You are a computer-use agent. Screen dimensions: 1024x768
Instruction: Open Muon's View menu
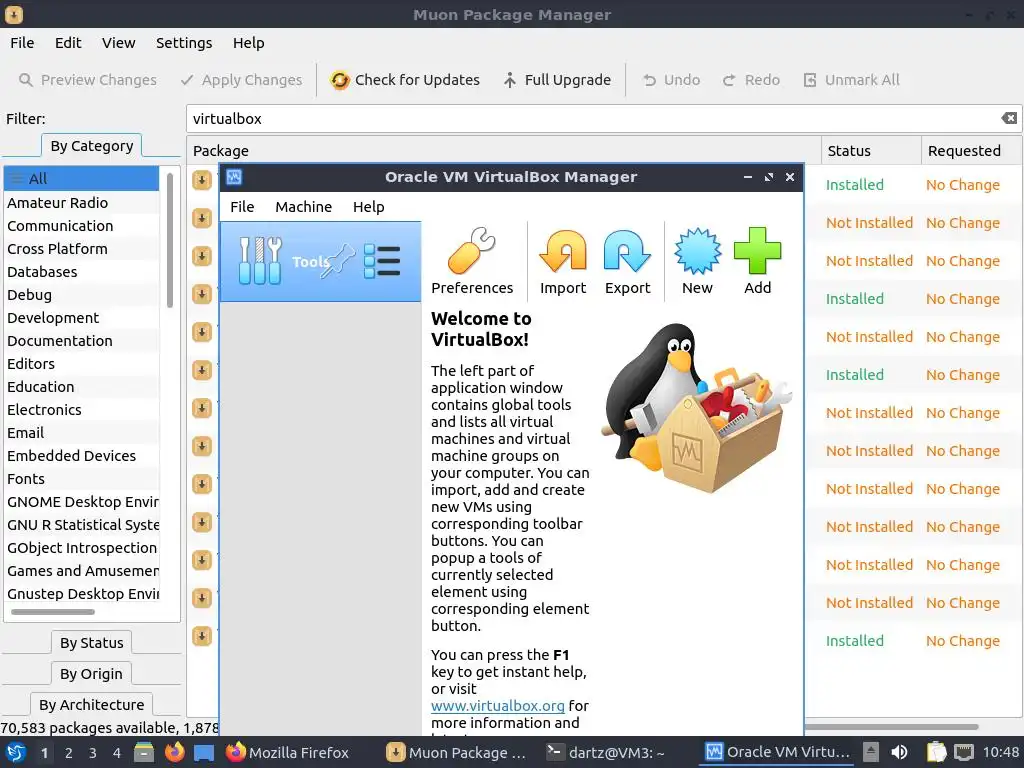(118, 43)
